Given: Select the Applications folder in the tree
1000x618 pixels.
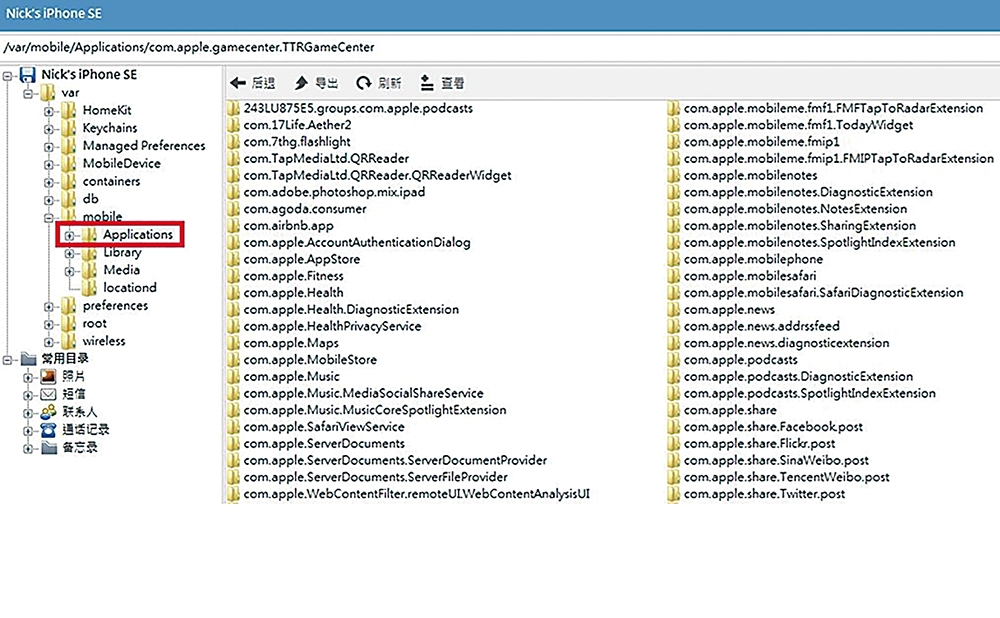Looking at the screenshot, I should click(138, 234).
